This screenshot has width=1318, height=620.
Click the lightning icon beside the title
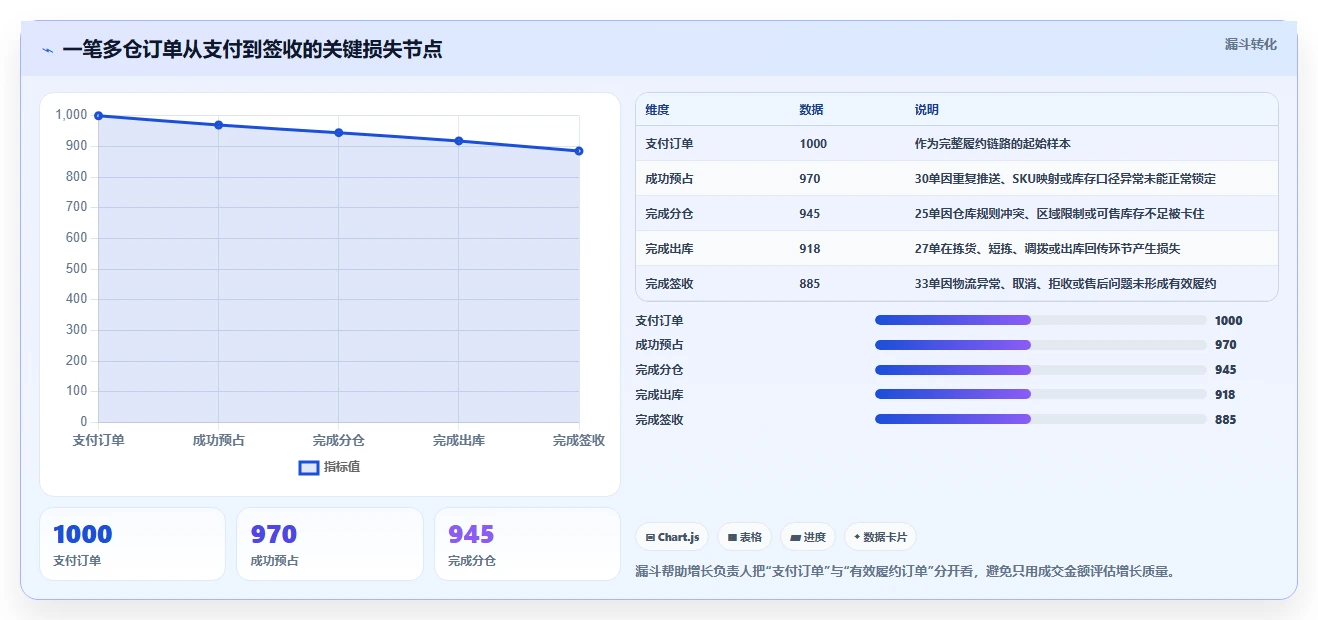pos(47,50)
